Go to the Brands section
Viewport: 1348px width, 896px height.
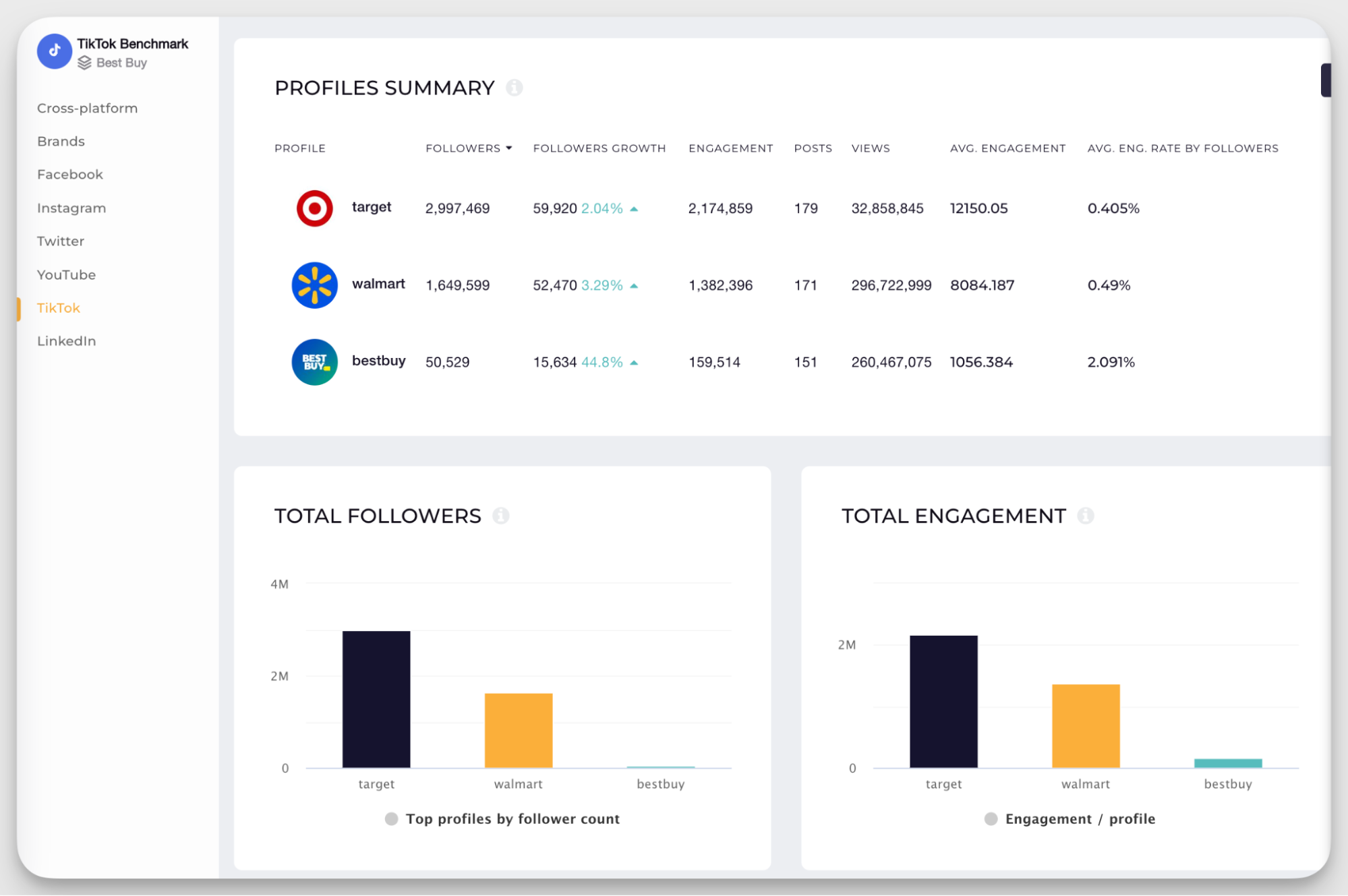pos(61,141)
